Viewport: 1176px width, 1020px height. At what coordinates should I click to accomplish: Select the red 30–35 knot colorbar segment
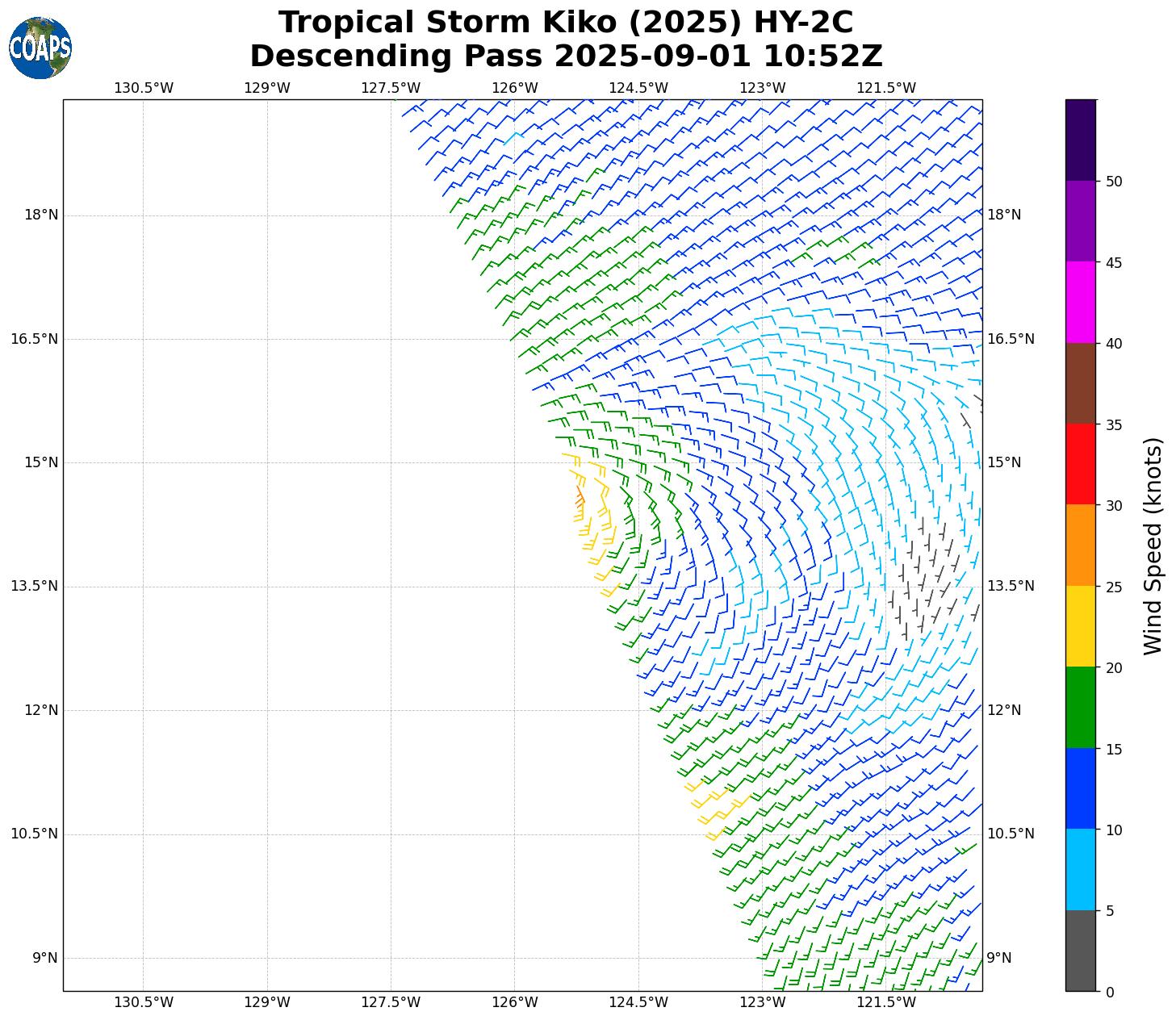point(1080,464)
